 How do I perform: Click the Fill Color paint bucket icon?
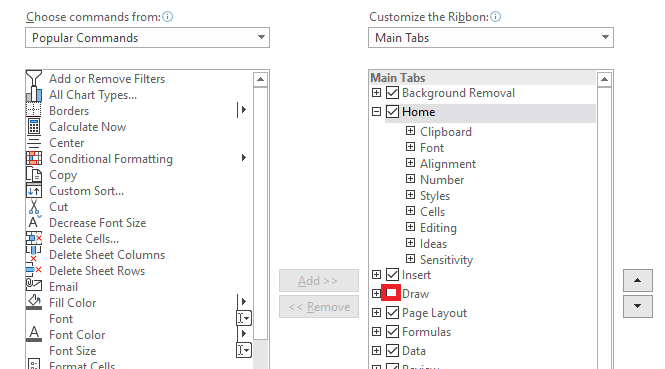click(x=34, y=302)
